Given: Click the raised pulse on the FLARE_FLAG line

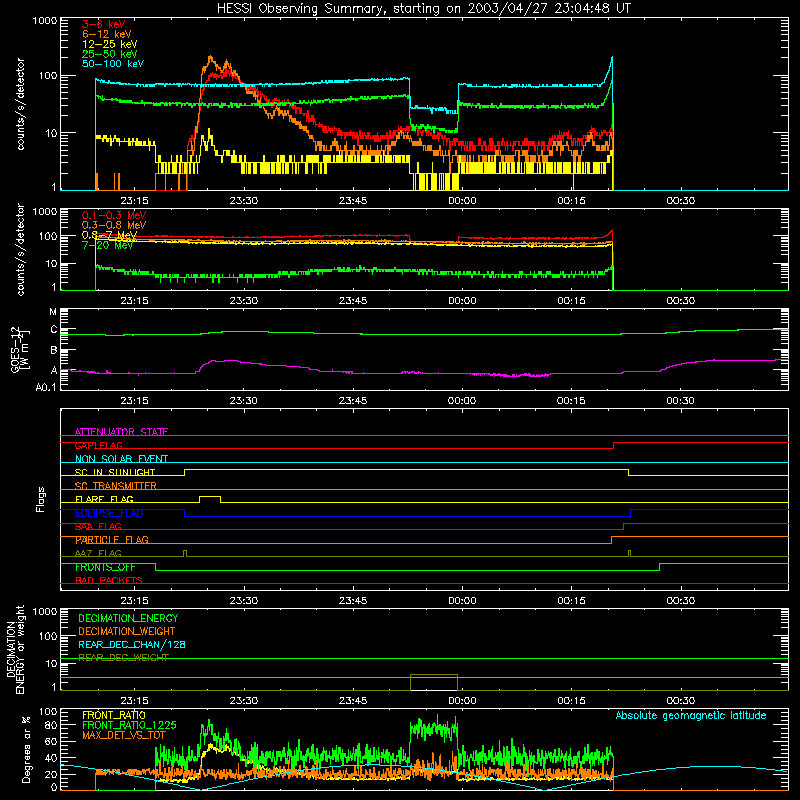Looking at the screenshot, I should point(210,498).
